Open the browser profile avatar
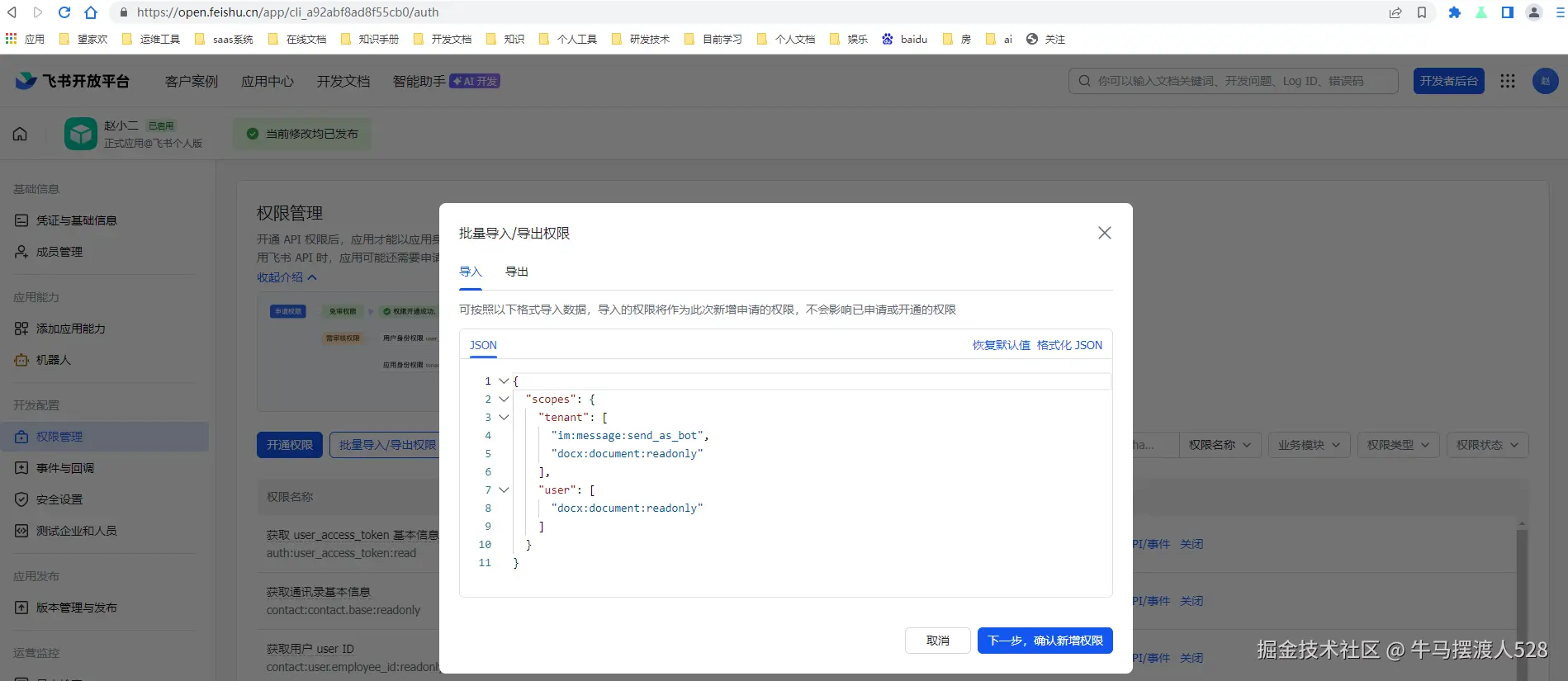 (x=1534, y=12)
